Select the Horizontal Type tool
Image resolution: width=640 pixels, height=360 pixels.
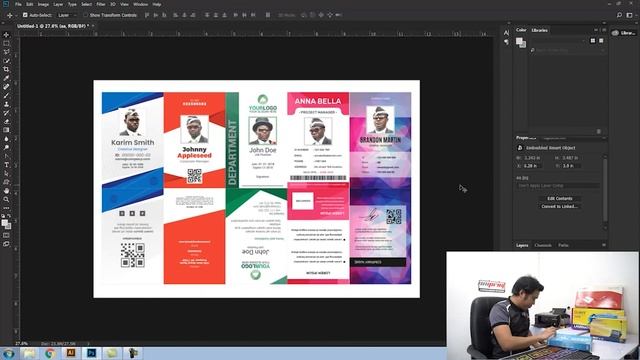click(x=6, y=165)
